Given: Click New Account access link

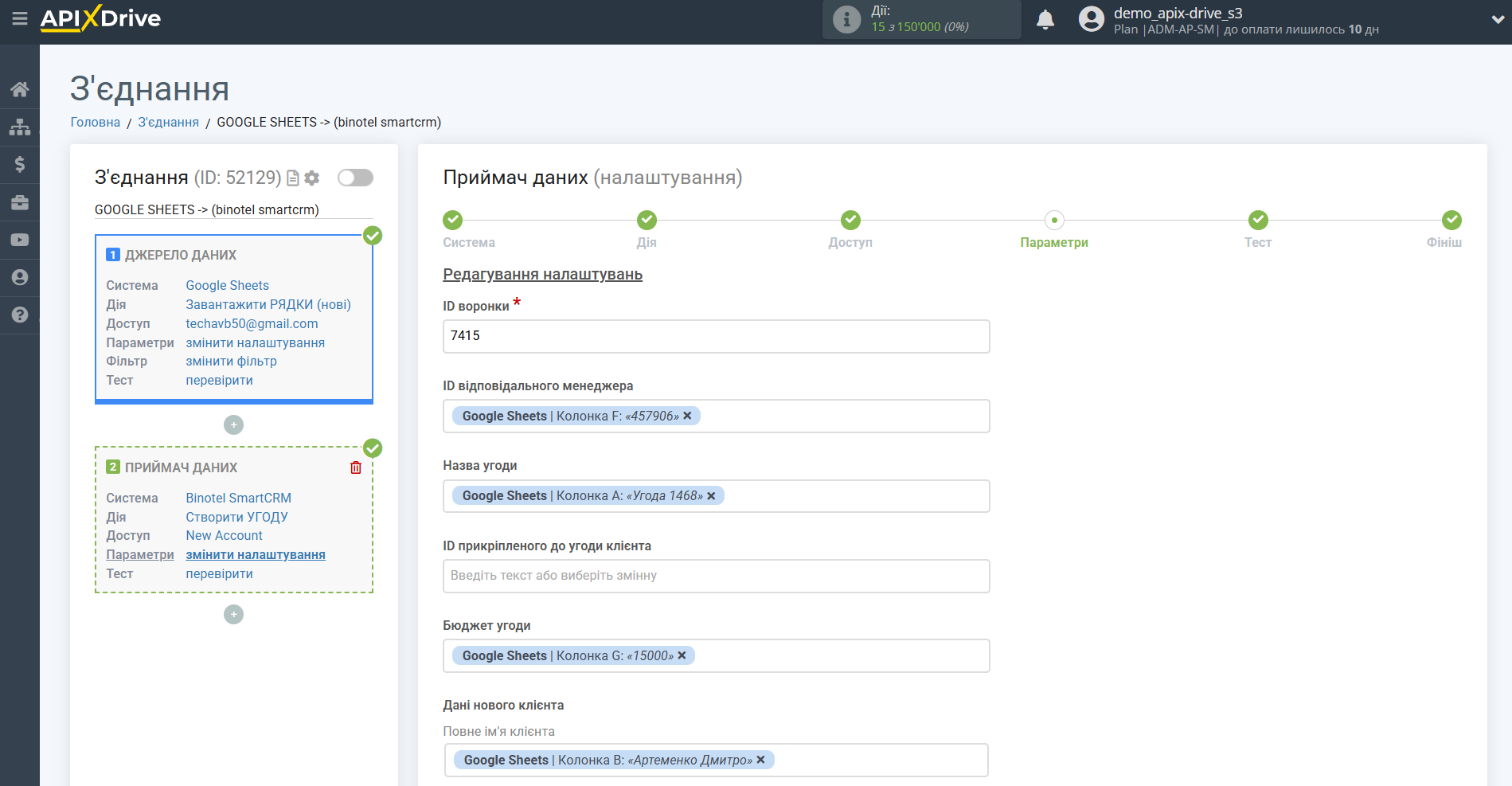Looking at the screenshot, I should point(225,535).
